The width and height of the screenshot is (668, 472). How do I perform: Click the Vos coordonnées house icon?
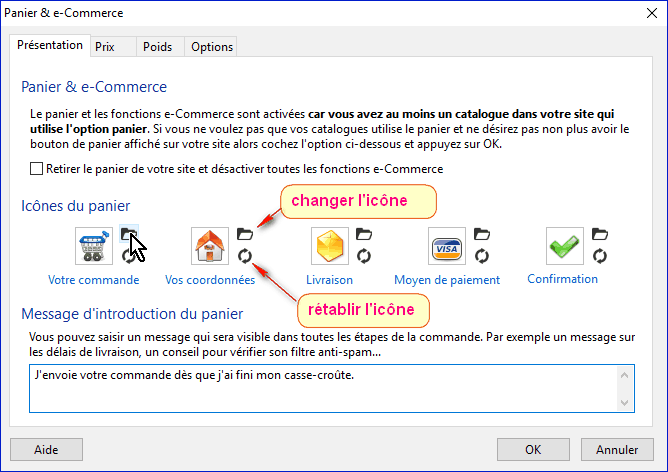[x=208, y=245]
